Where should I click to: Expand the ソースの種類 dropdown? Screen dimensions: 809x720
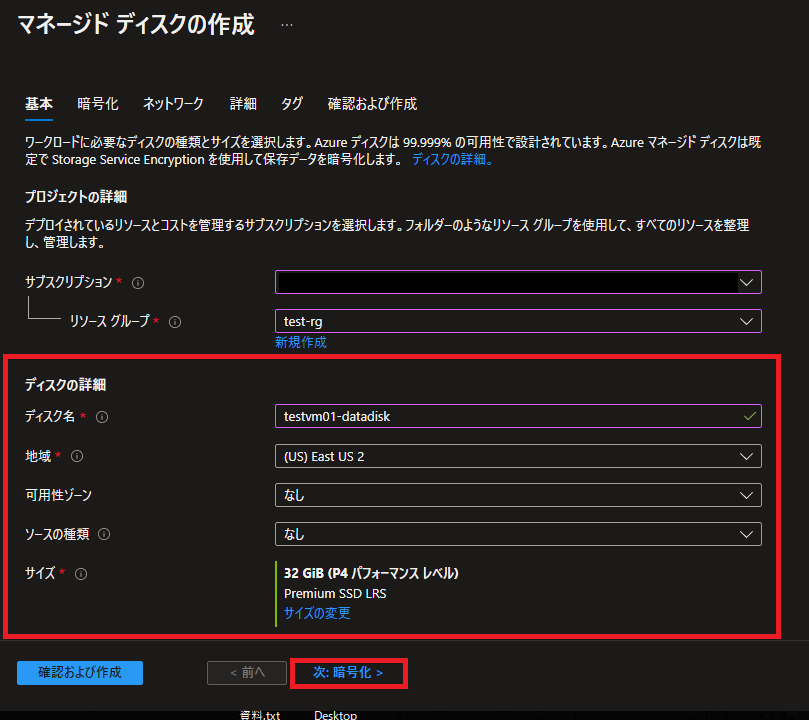click(518, 534)
